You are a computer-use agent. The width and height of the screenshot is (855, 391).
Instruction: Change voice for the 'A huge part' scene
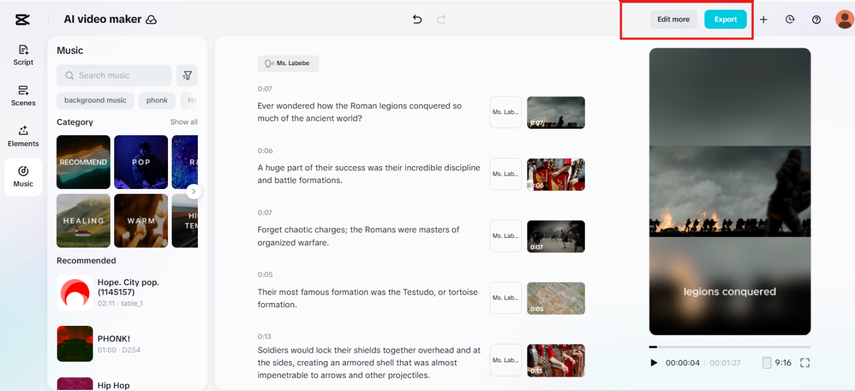click(x=505, y=174)
